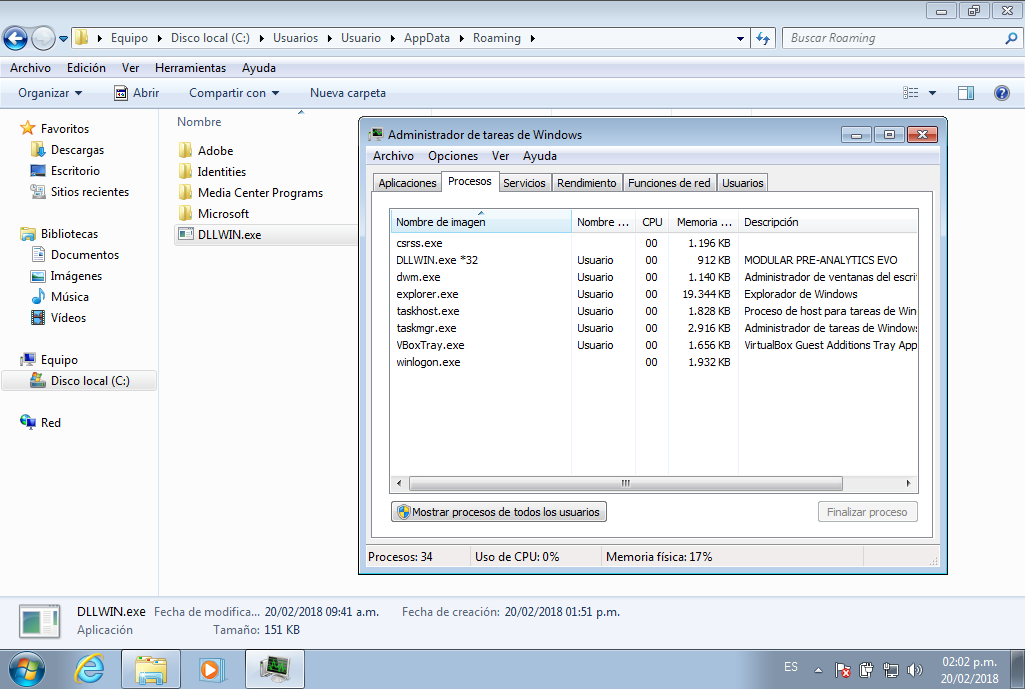Open Opciones menu in Task Manager
Screen dimensions: 1025x689
click(453, 156)
